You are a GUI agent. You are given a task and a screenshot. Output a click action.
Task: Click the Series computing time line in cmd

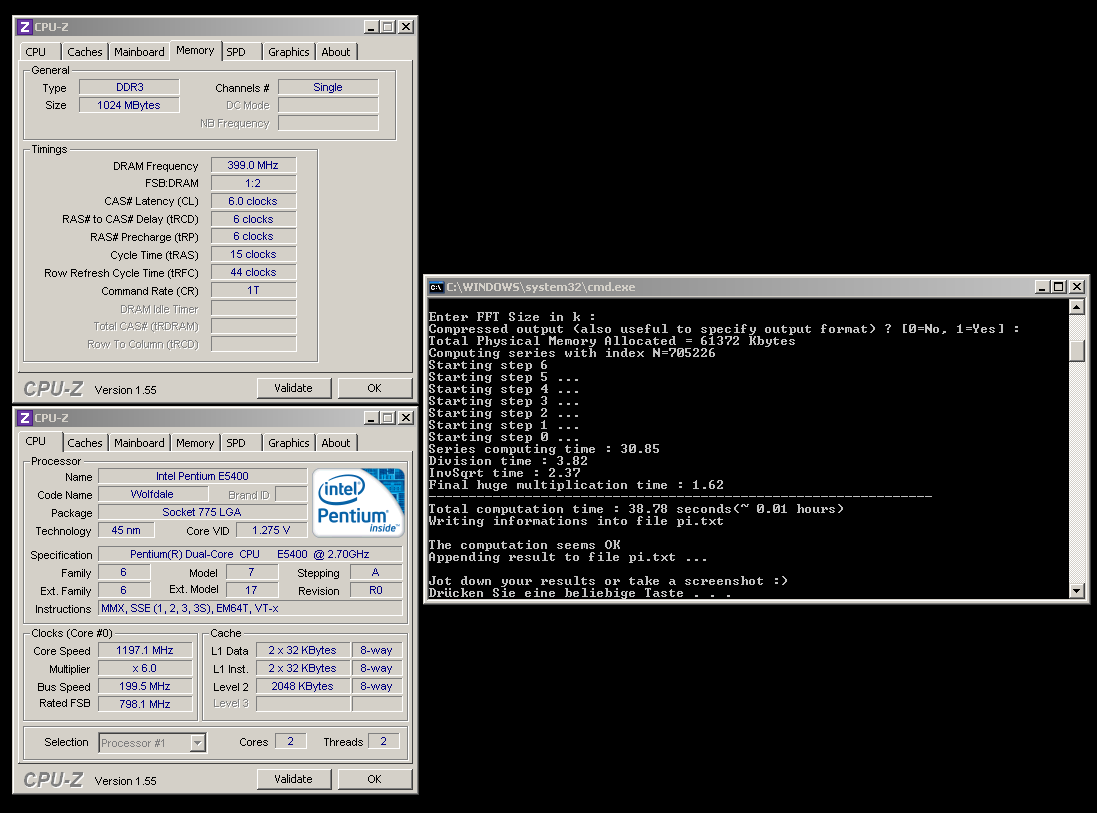pos(544,449)
